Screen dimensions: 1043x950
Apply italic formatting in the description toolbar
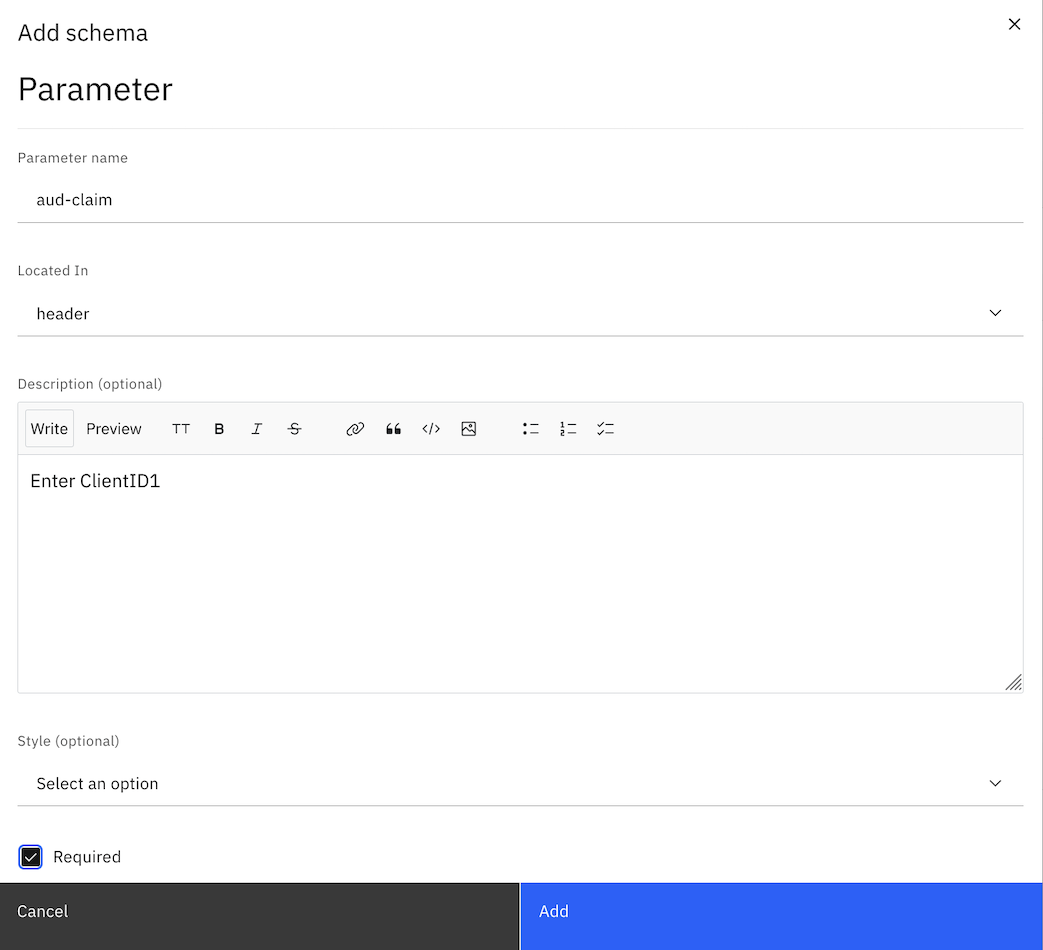257,428
